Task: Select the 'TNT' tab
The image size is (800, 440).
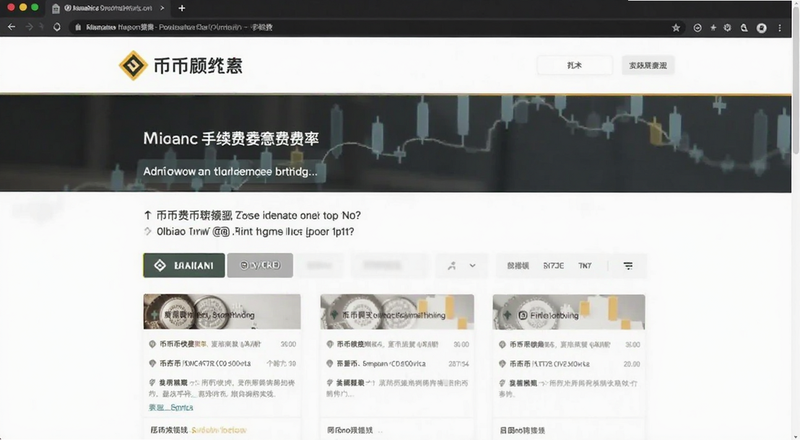Action: (x=585, y=266)
